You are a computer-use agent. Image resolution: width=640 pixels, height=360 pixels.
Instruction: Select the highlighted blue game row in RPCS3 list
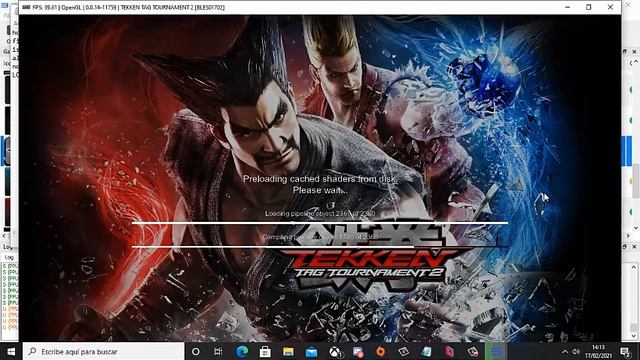(627, 151)
